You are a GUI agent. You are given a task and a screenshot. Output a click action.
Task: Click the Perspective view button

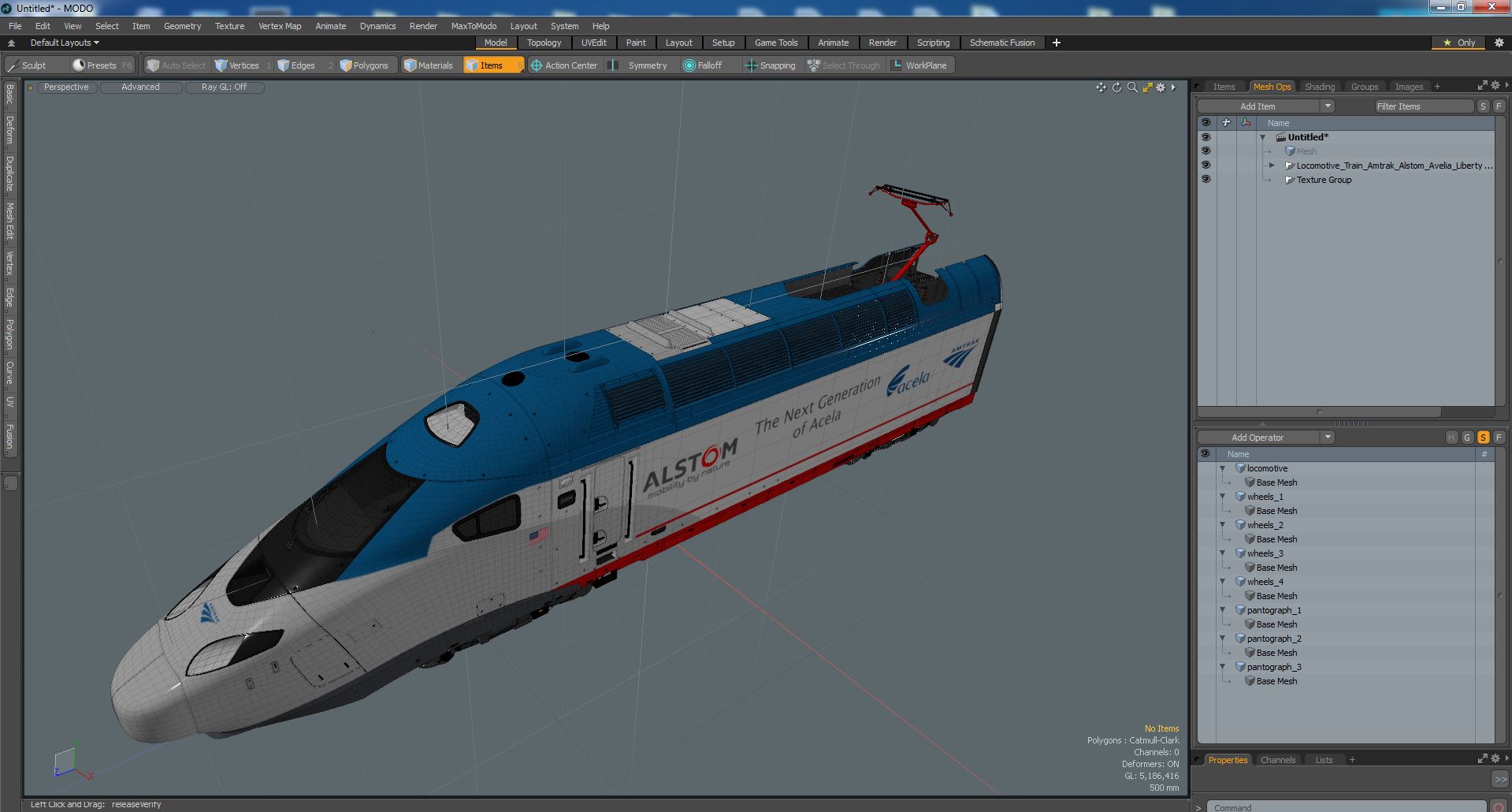(66, 88)
